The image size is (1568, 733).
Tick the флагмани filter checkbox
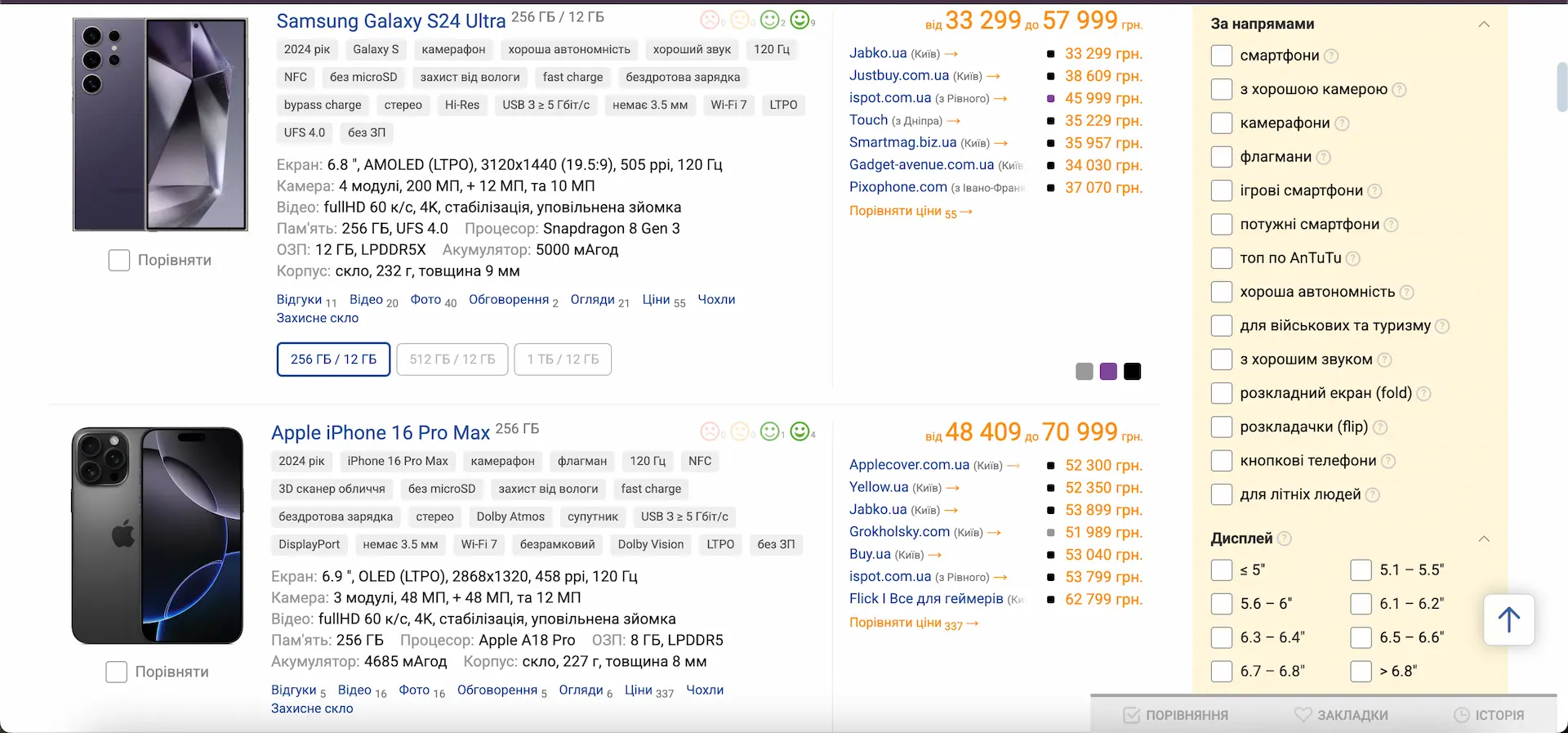click(x=1222, y=157)
